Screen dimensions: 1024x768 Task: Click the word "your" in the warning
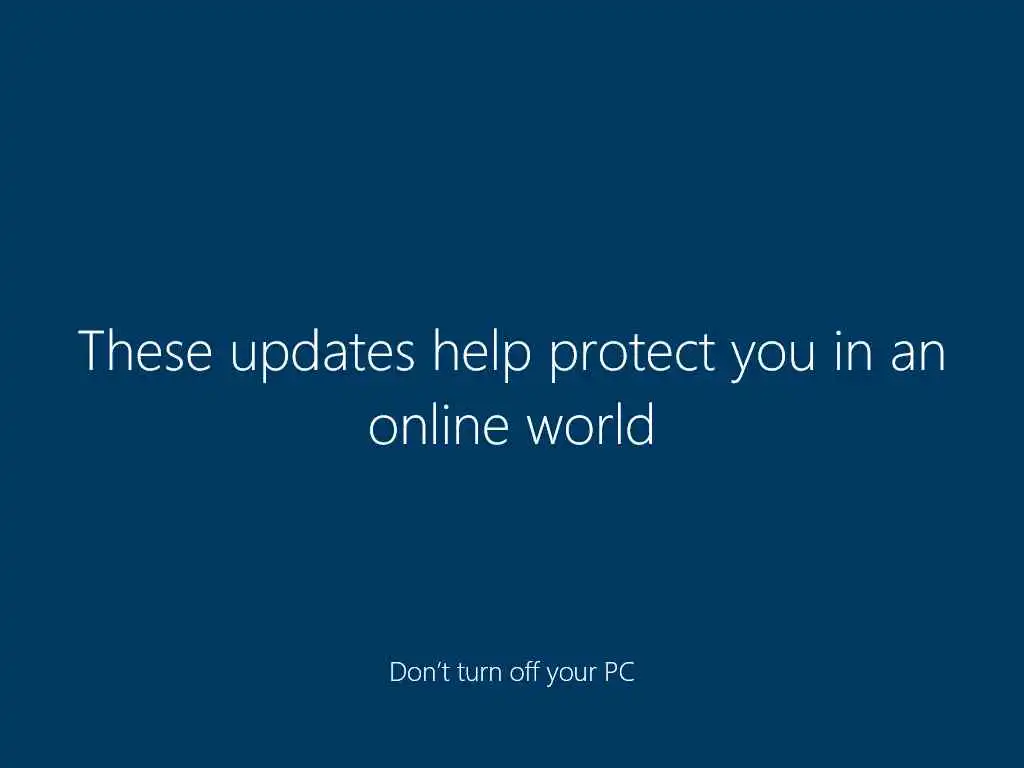[x=571, y=675]
